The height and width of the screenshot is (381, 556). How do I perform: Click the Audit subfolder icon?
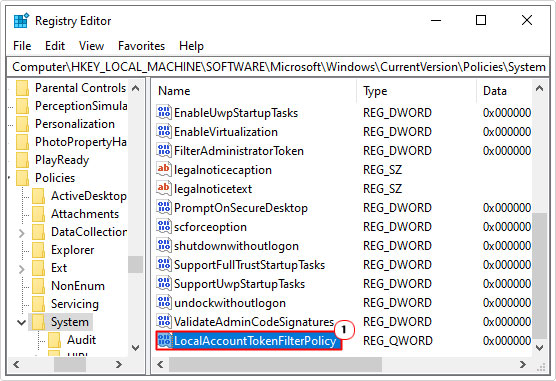click(54, 340)
